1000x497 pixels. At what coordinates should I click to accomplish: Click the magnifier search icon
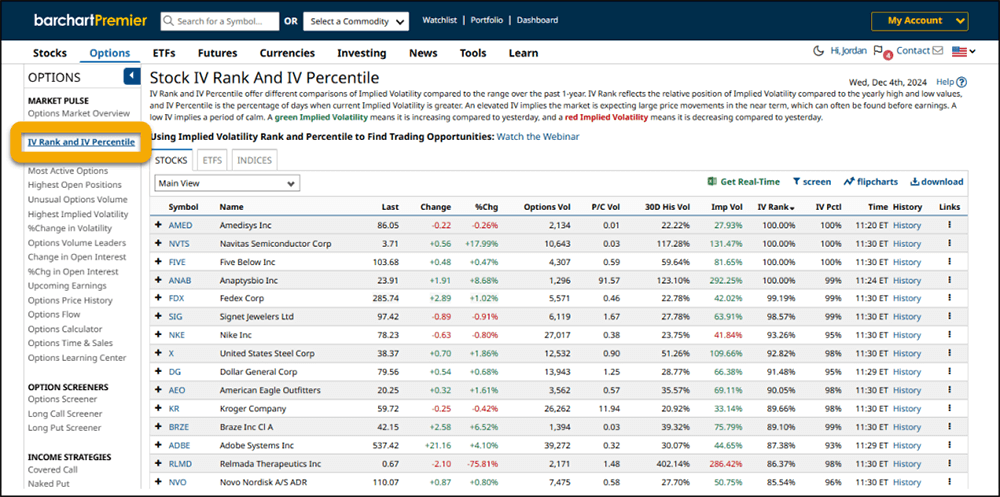coord(168,21)
